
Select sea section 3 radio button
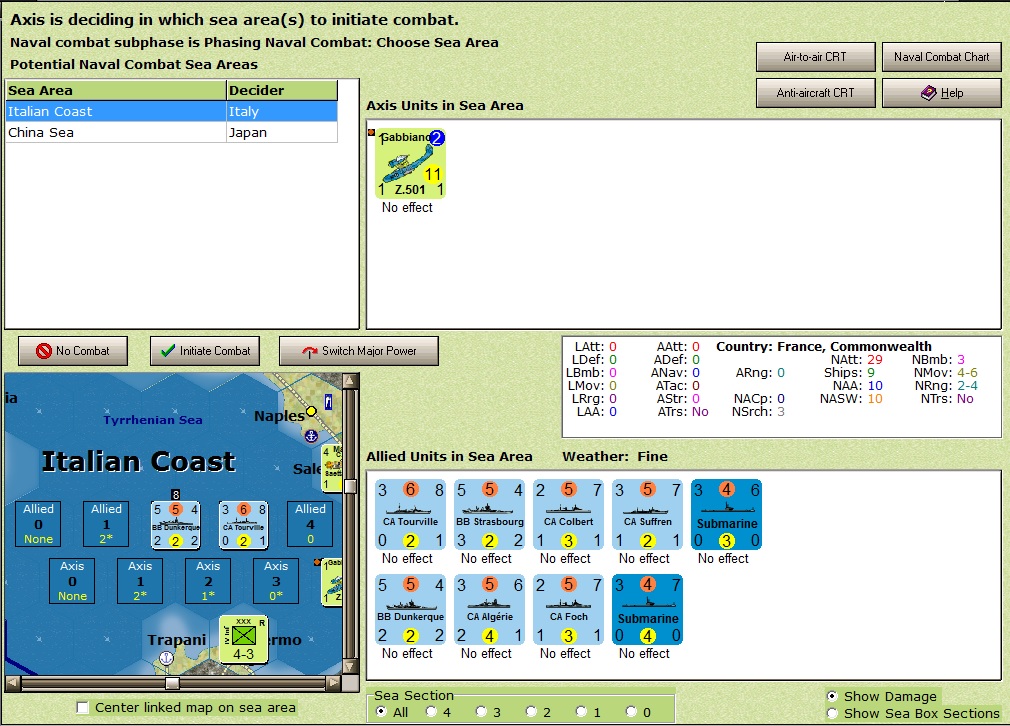[x=481, y=712]
